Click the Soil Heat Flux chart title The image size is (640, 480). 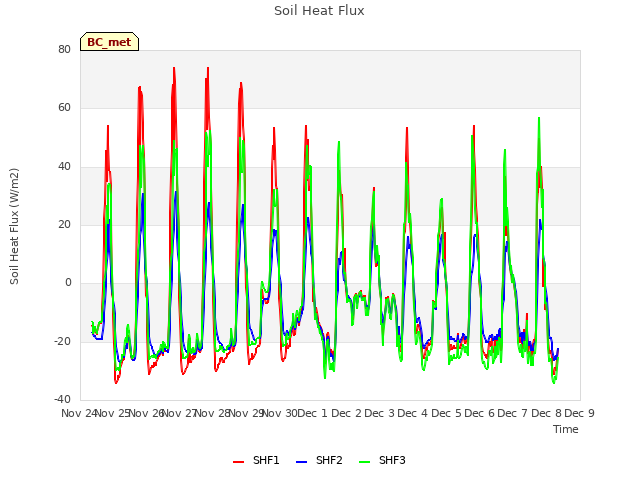tap(319, 11)
